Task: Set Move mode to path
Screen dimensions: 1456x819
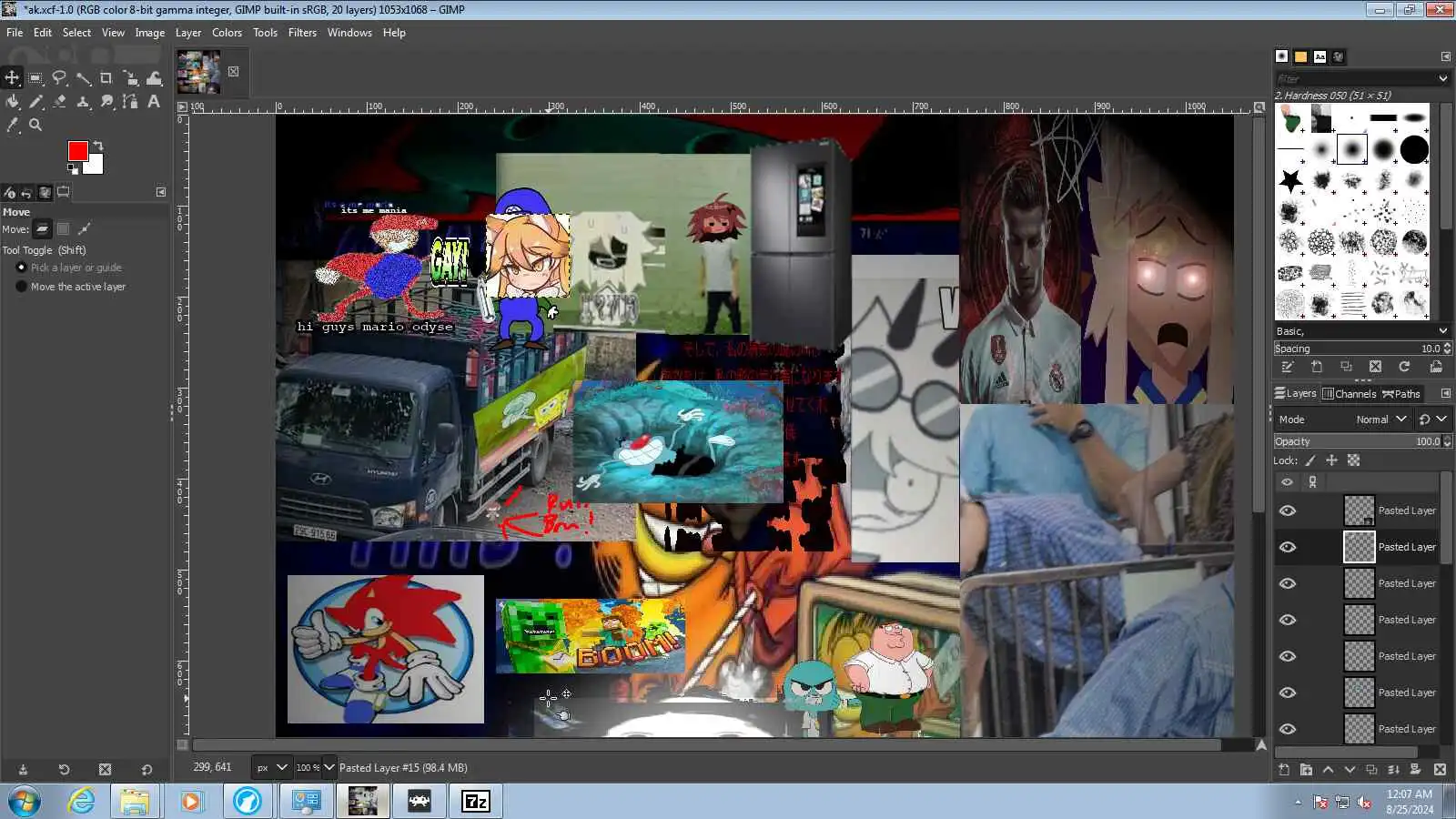Action: 85,229
